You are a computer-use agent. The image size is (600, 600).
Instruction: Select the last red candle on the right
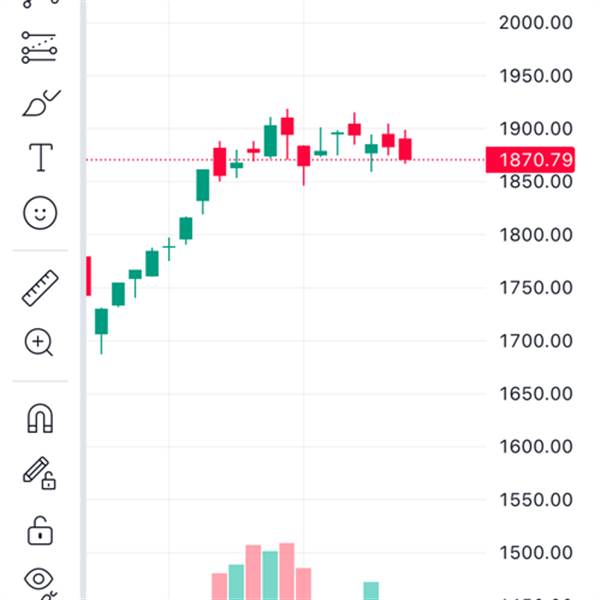(x=405, y=149)
